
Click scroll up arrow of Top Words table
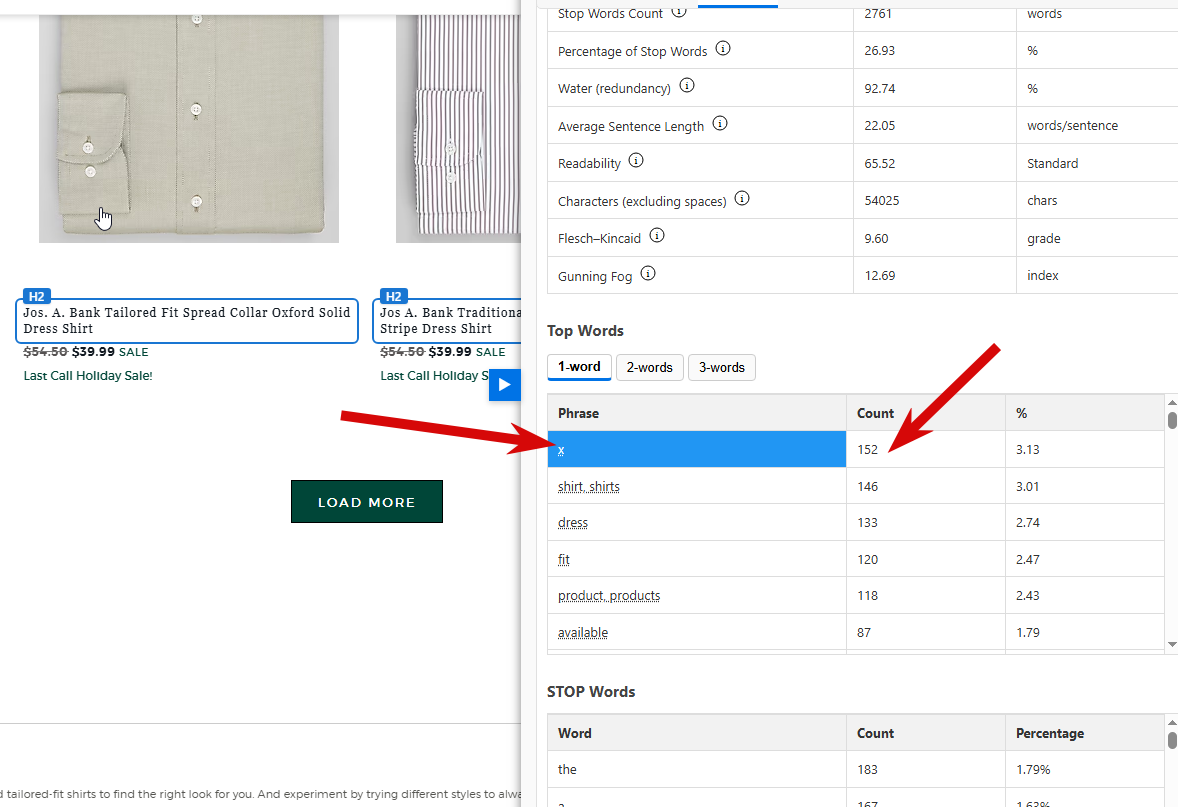click(1172, 403)
